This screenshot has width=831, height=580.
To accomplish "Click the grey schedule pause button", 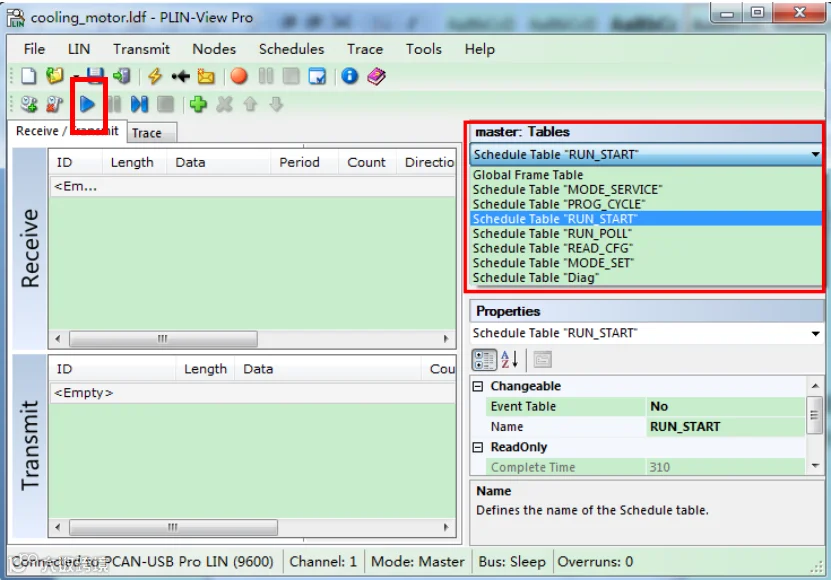I will click(114, 104).
